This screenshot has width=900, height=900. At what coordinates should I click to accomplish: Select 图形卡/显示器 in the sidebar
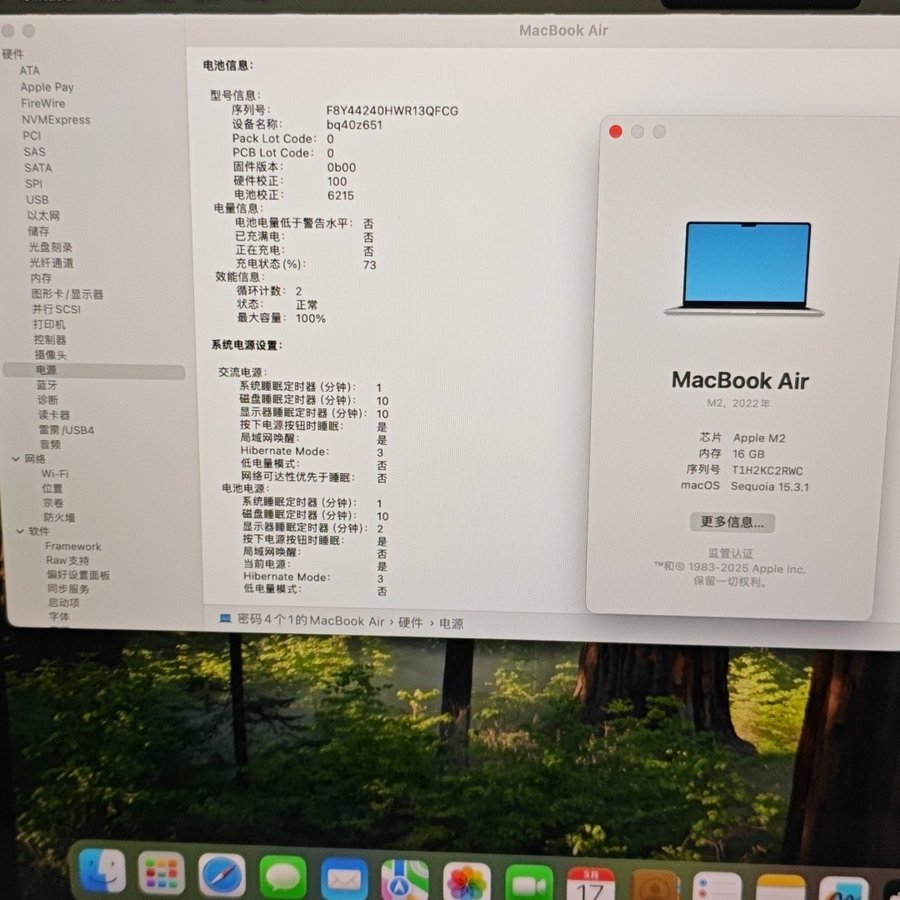pyautogui.click(x=67, y=294)
